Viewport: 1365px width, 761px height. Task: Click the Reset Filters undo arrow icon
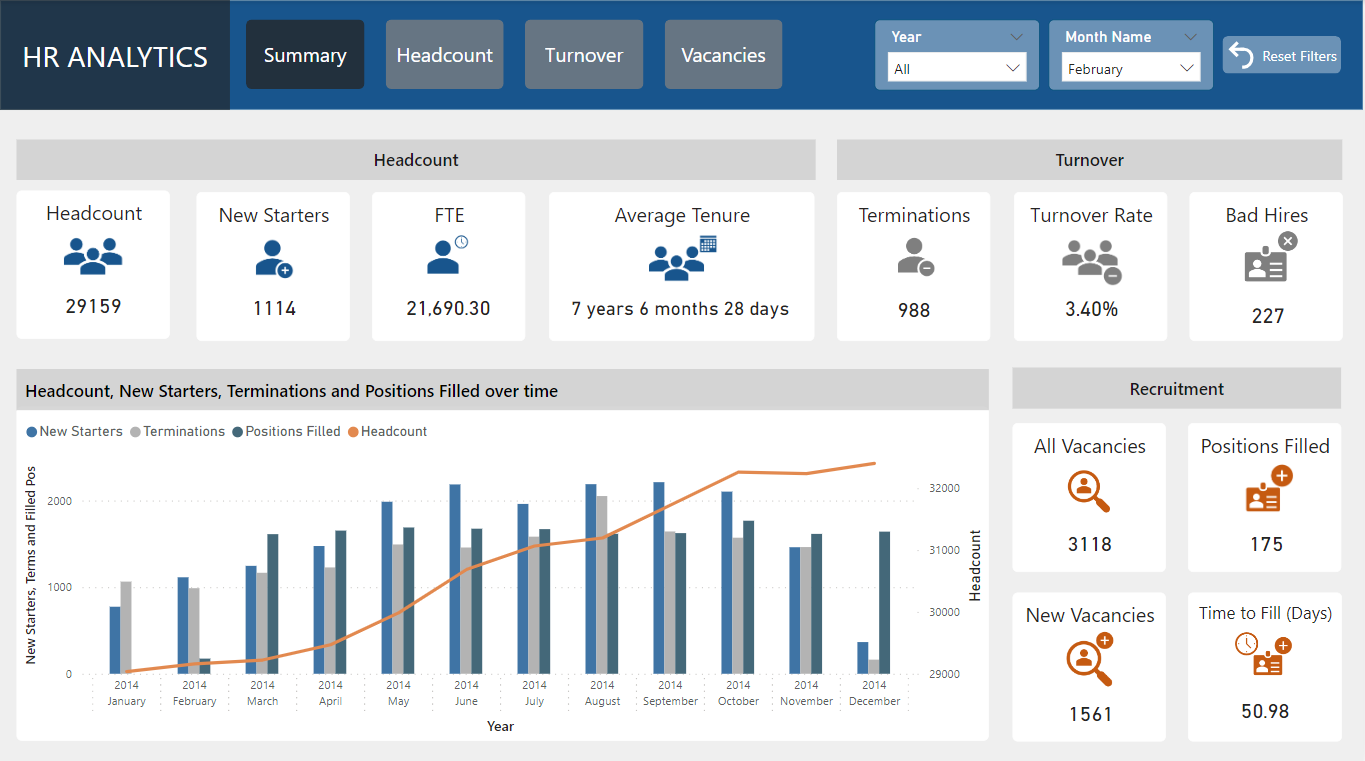pos(1241,56)
